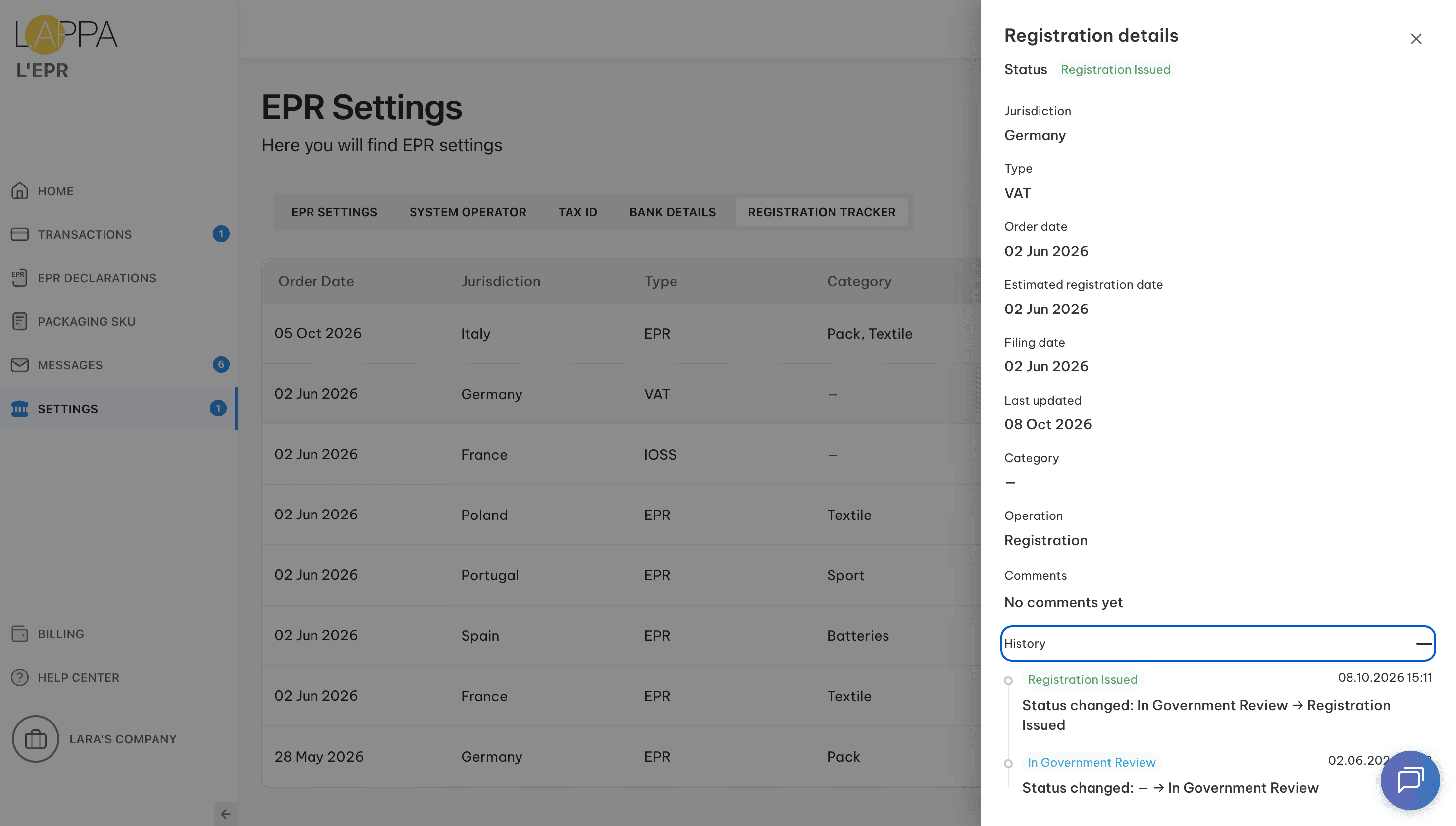Click the Jurisdiction column header
The image size is (1456, 826).
[500, 281]
